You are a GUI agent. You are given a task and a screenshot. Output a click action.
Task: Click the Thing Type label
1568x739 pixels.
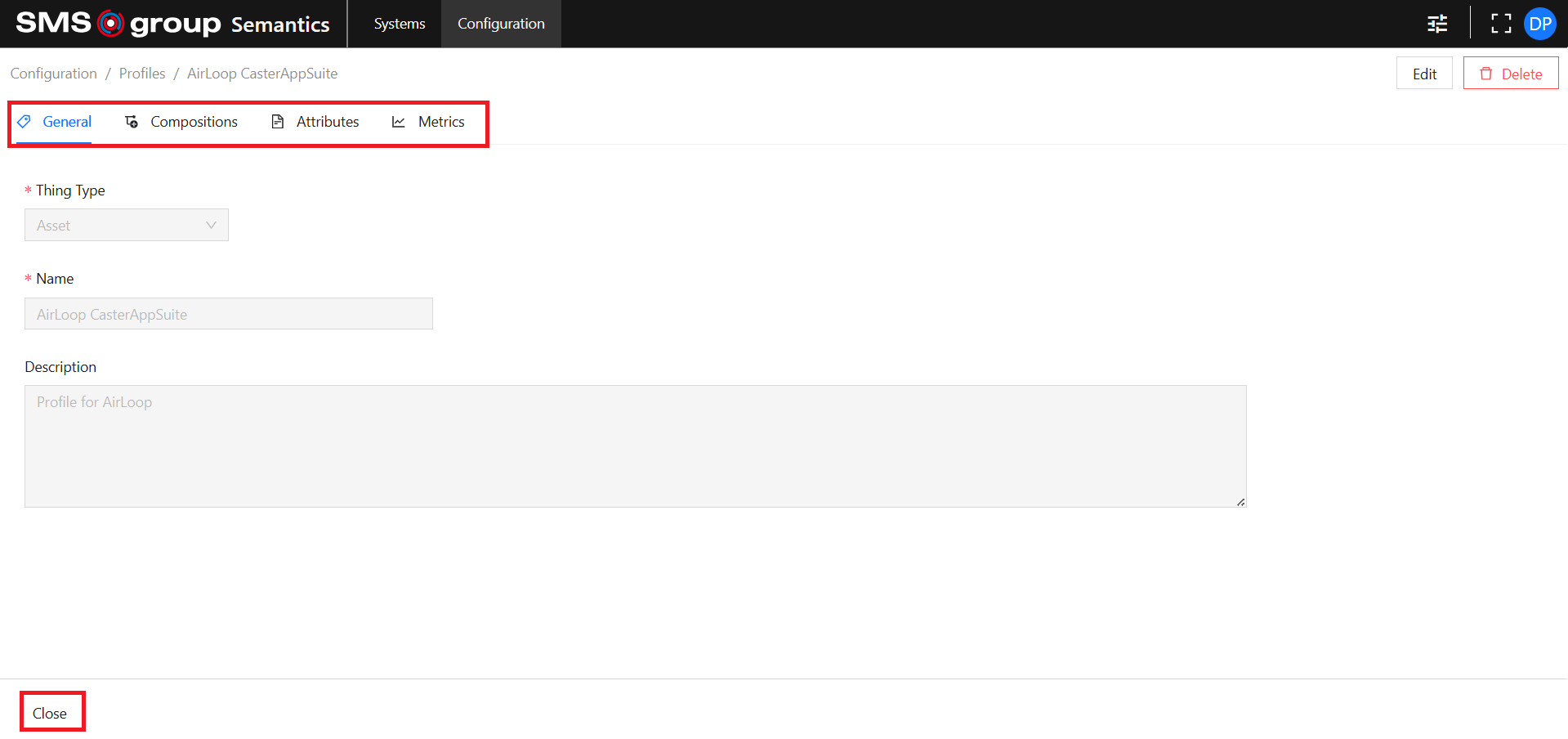pos(70,190)
